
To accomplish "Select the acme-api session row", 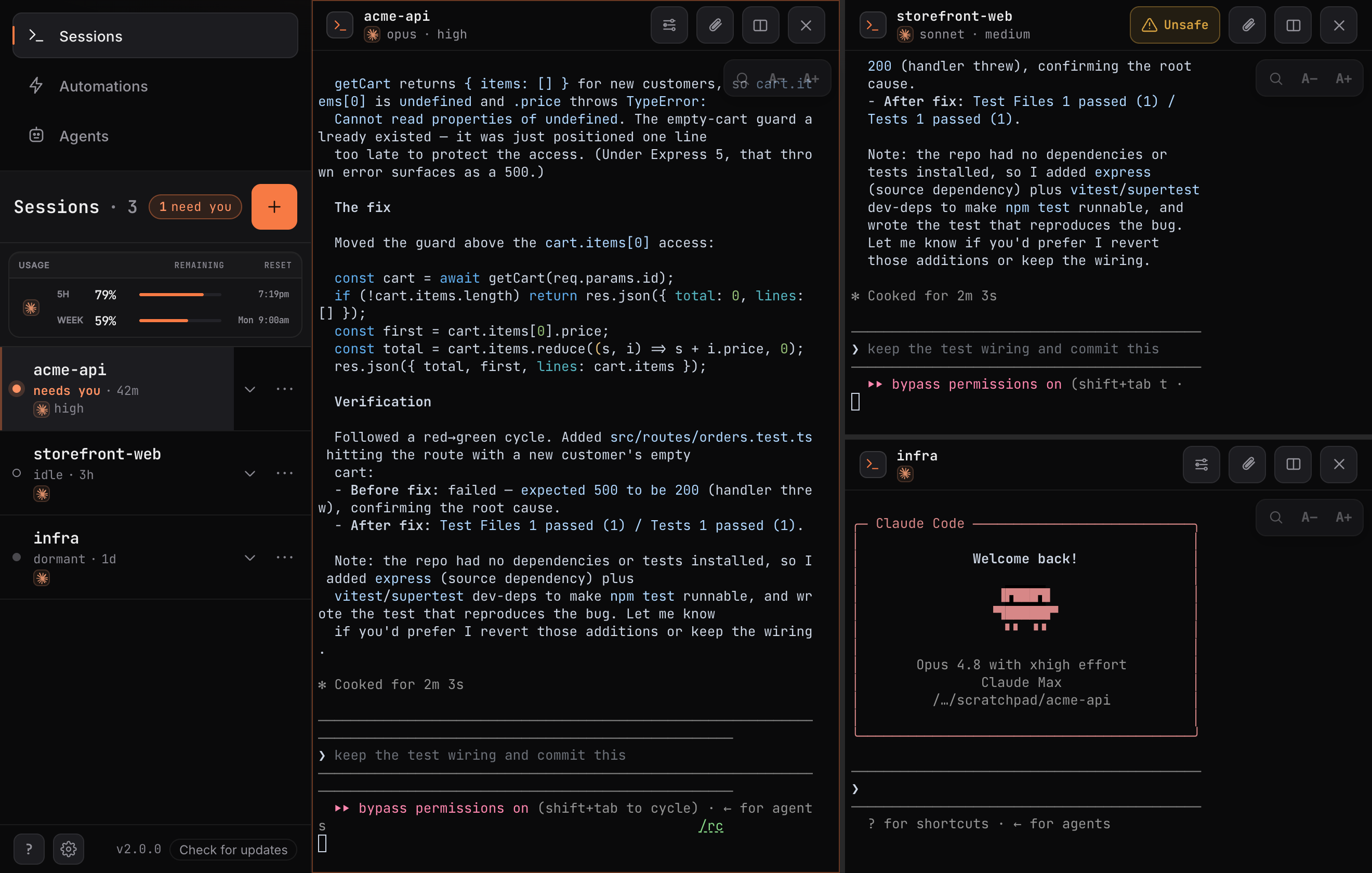I will coord(117,389).
